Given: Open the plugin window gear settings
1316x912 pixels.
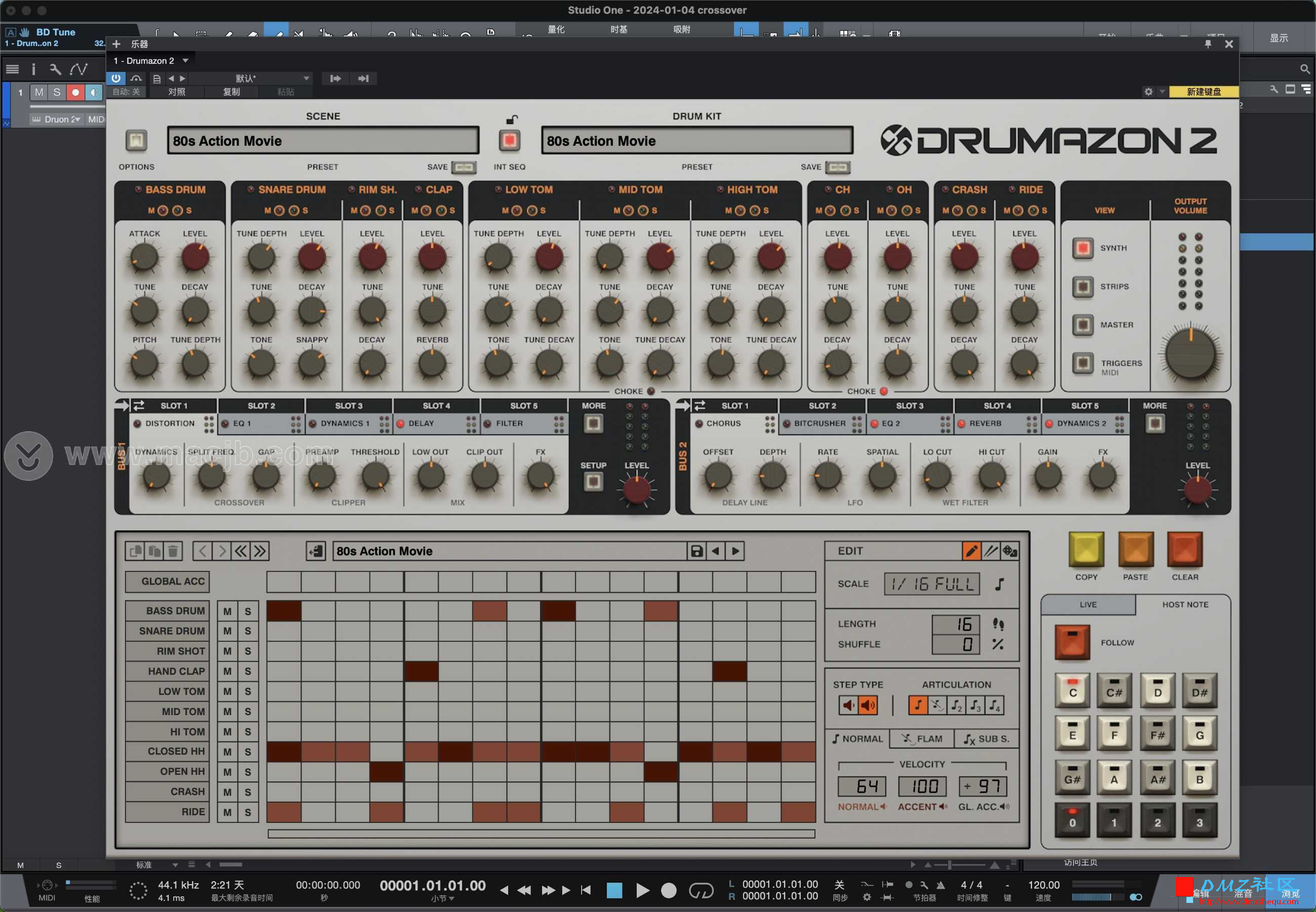Looking at the screenshot, I should click(x=1148, y=92).
